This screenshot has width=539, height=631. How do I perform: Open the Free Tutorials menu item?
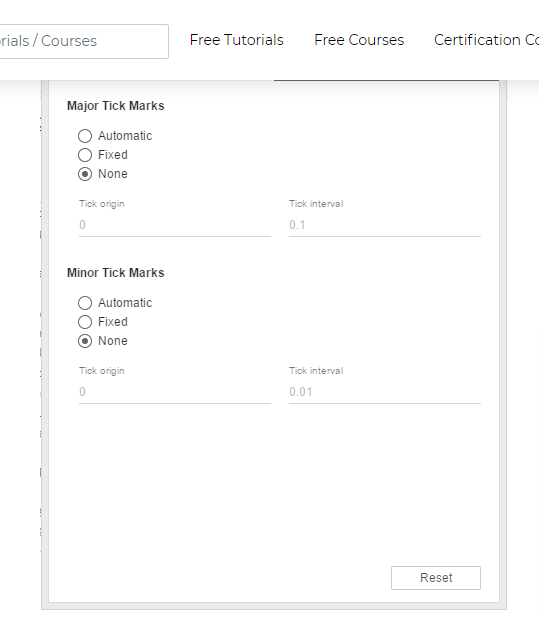click(237, 40)
